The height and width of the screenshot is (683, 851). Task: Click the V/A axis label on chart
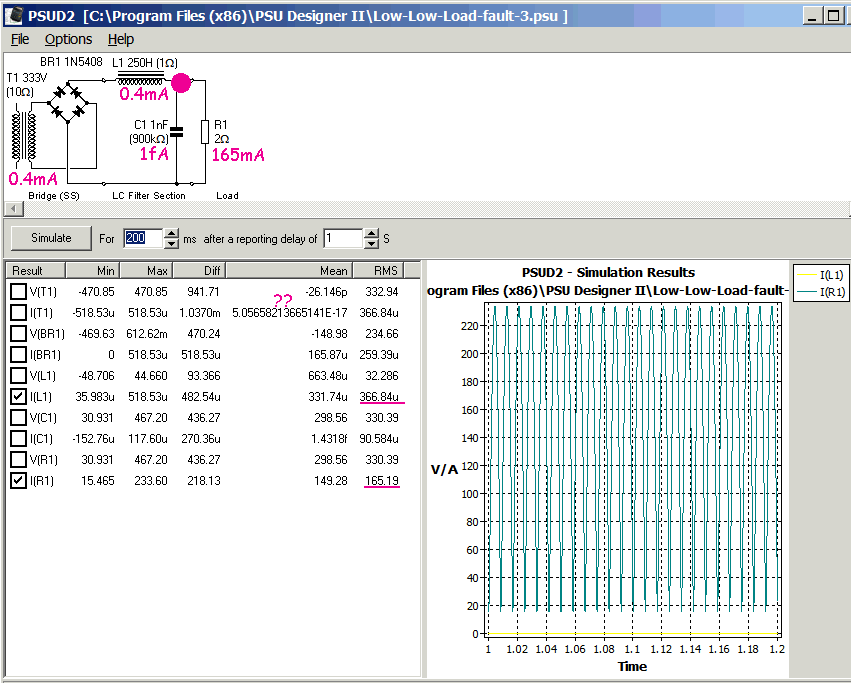point(444,470)
